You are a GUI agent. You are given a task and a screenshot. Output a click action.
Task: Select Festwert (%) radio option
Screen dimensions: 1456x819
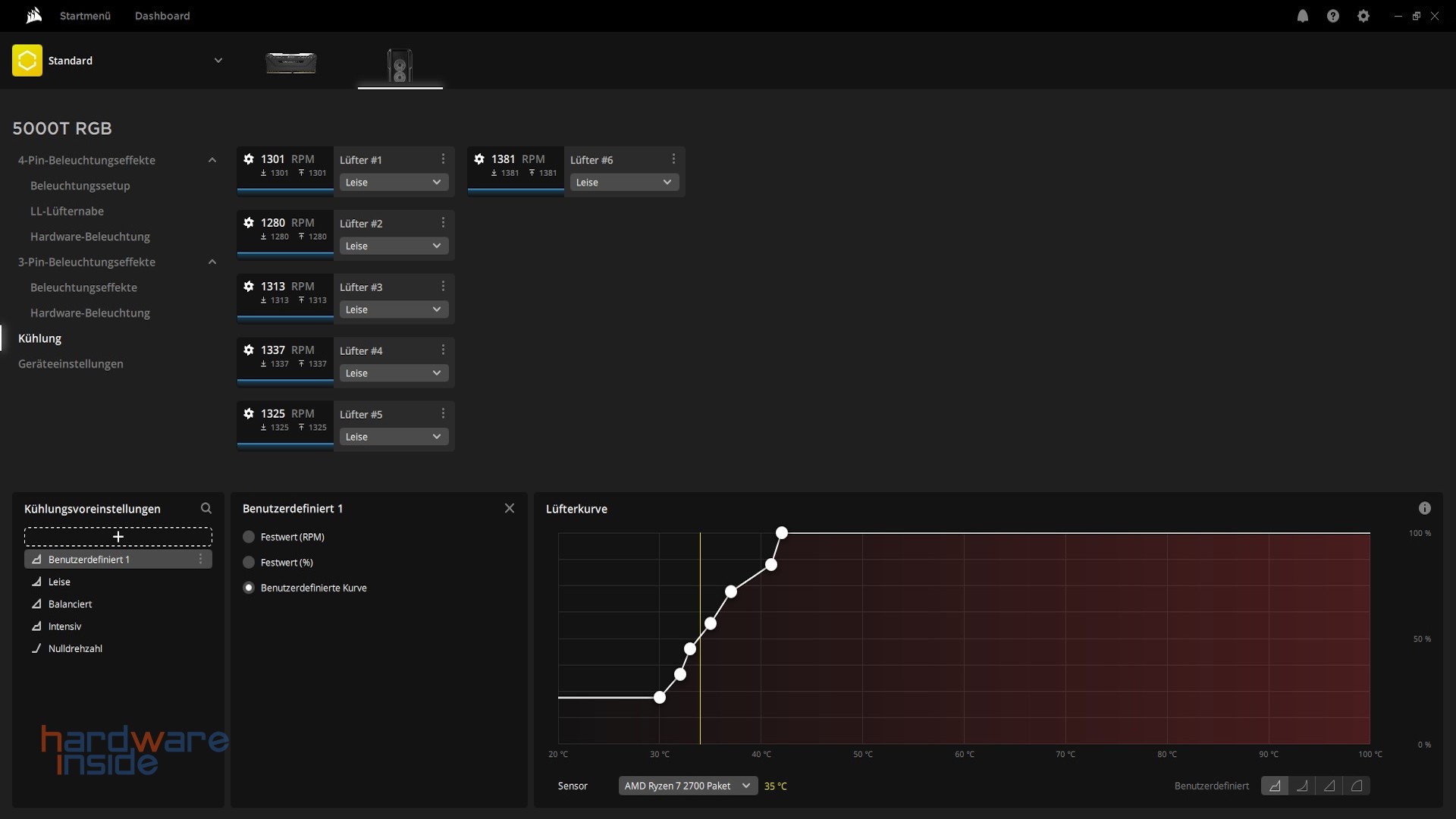(x=249, y=563)
